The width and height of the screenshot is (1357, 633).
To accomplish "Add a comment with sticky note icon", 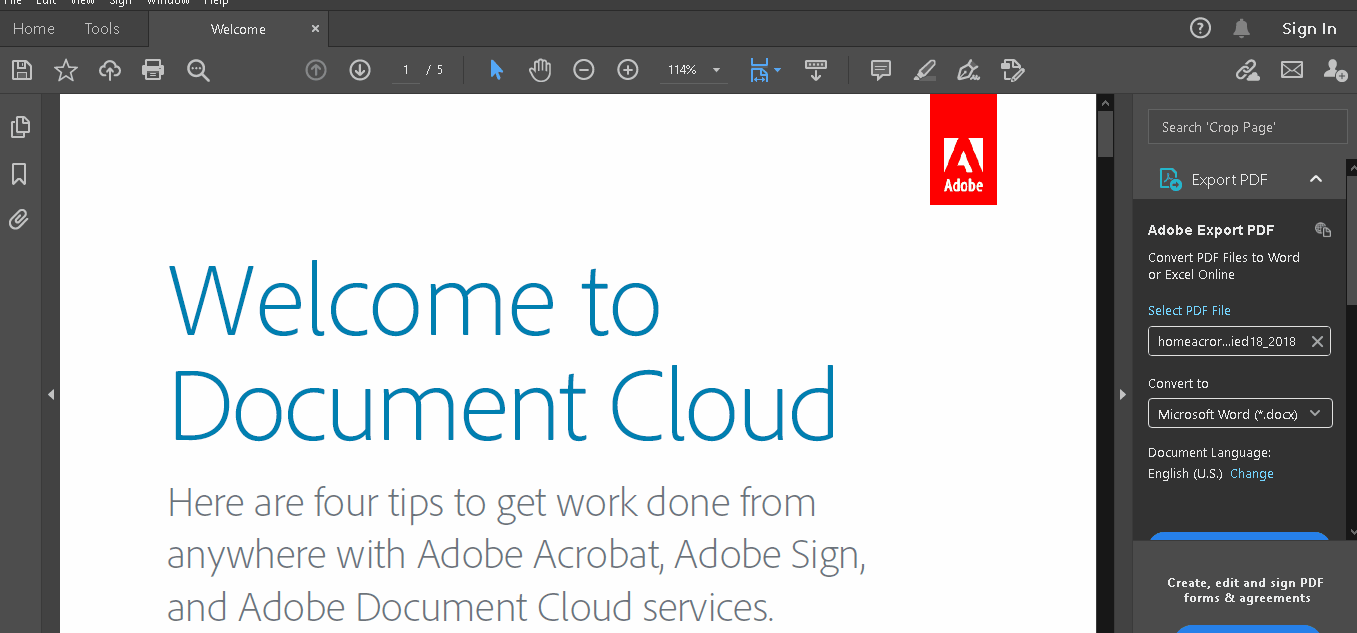I will 881,70.
